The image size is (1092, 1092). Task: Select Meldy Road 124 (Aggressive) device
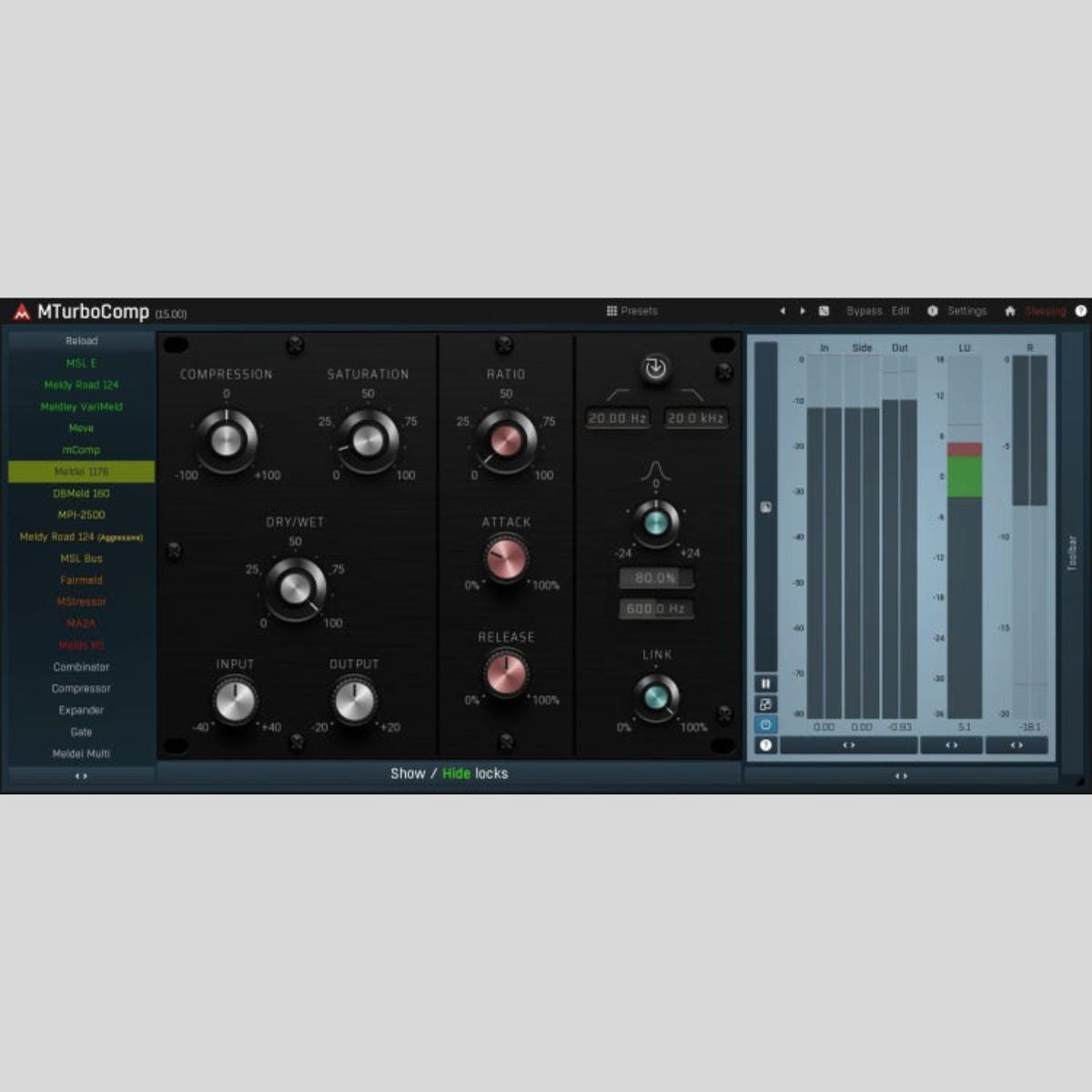(81, 537)
